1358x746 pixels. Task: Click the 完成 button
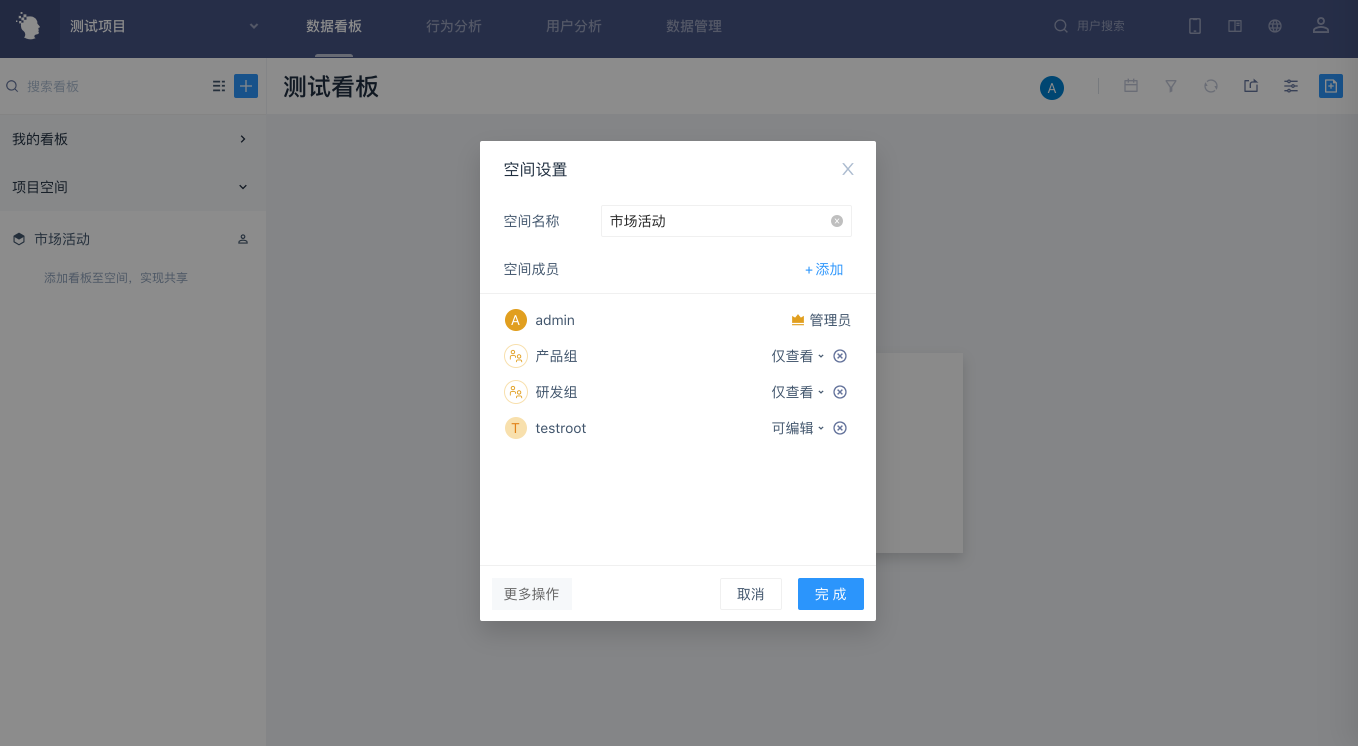point(830,594)
